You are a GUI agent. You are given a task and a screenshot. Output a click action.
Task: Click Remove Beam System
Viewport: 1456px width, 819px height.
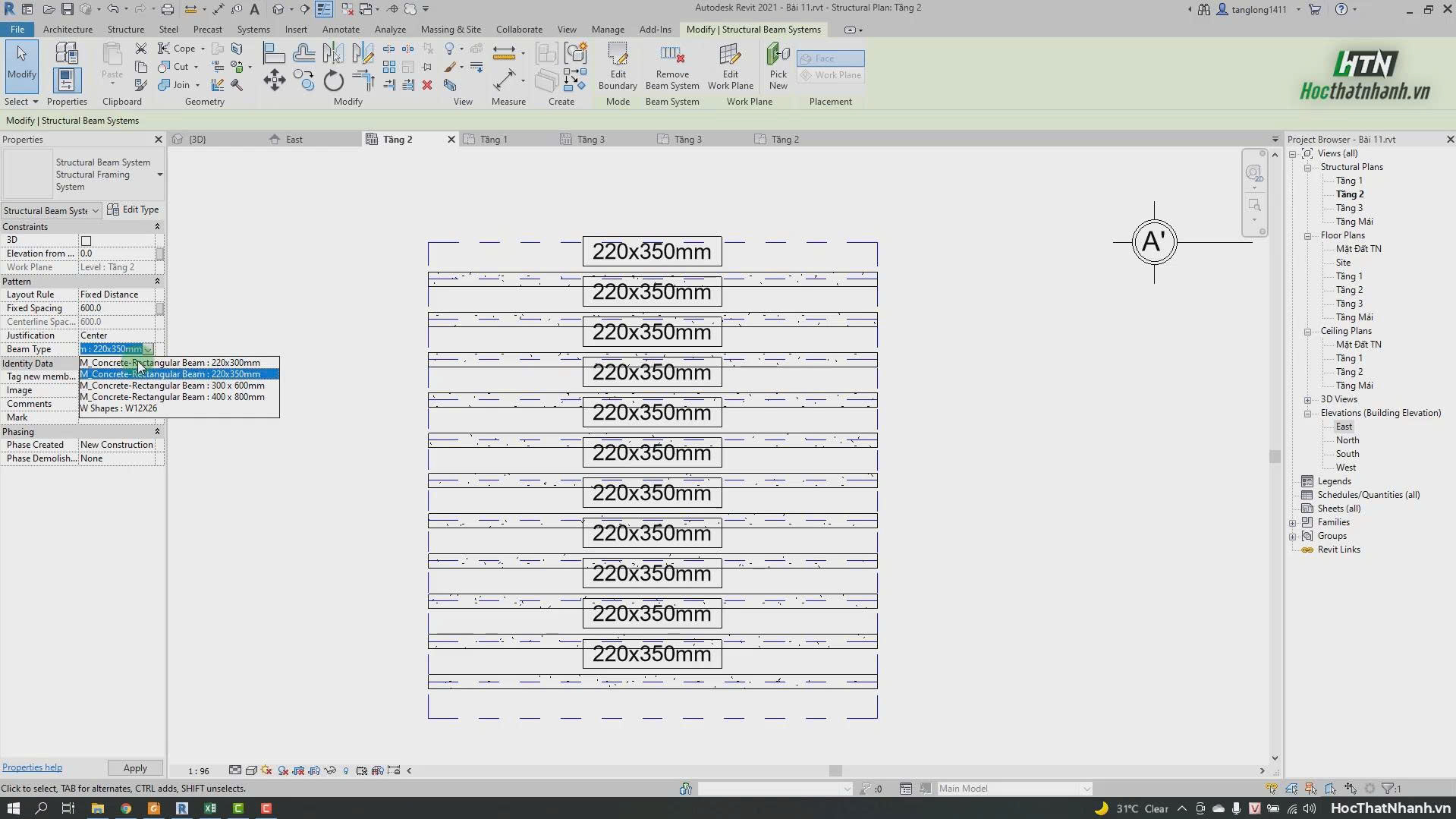tap(672, 66)
